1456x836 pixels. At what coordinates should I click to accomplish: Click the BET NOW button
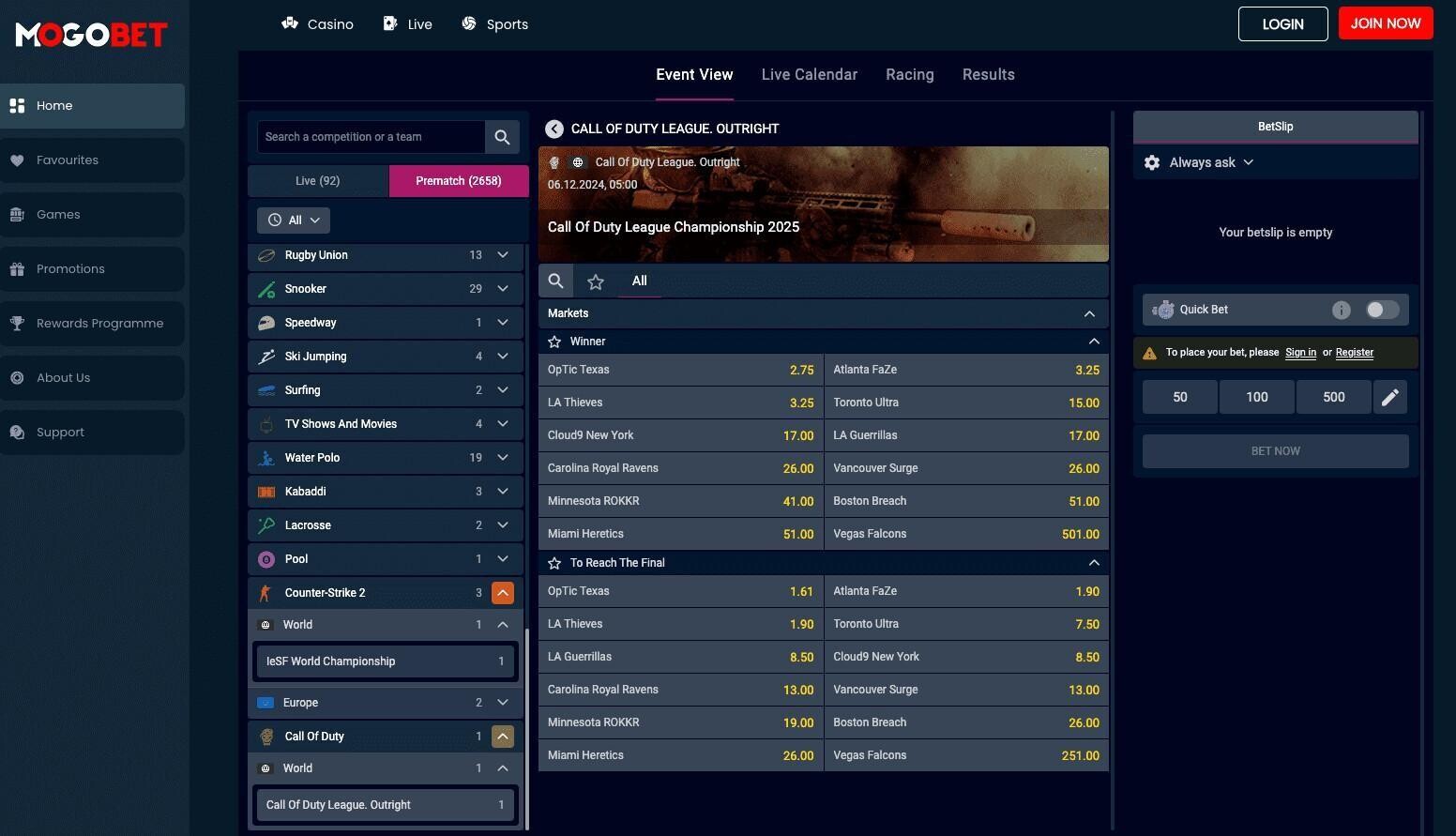[x=1276, y=451]
